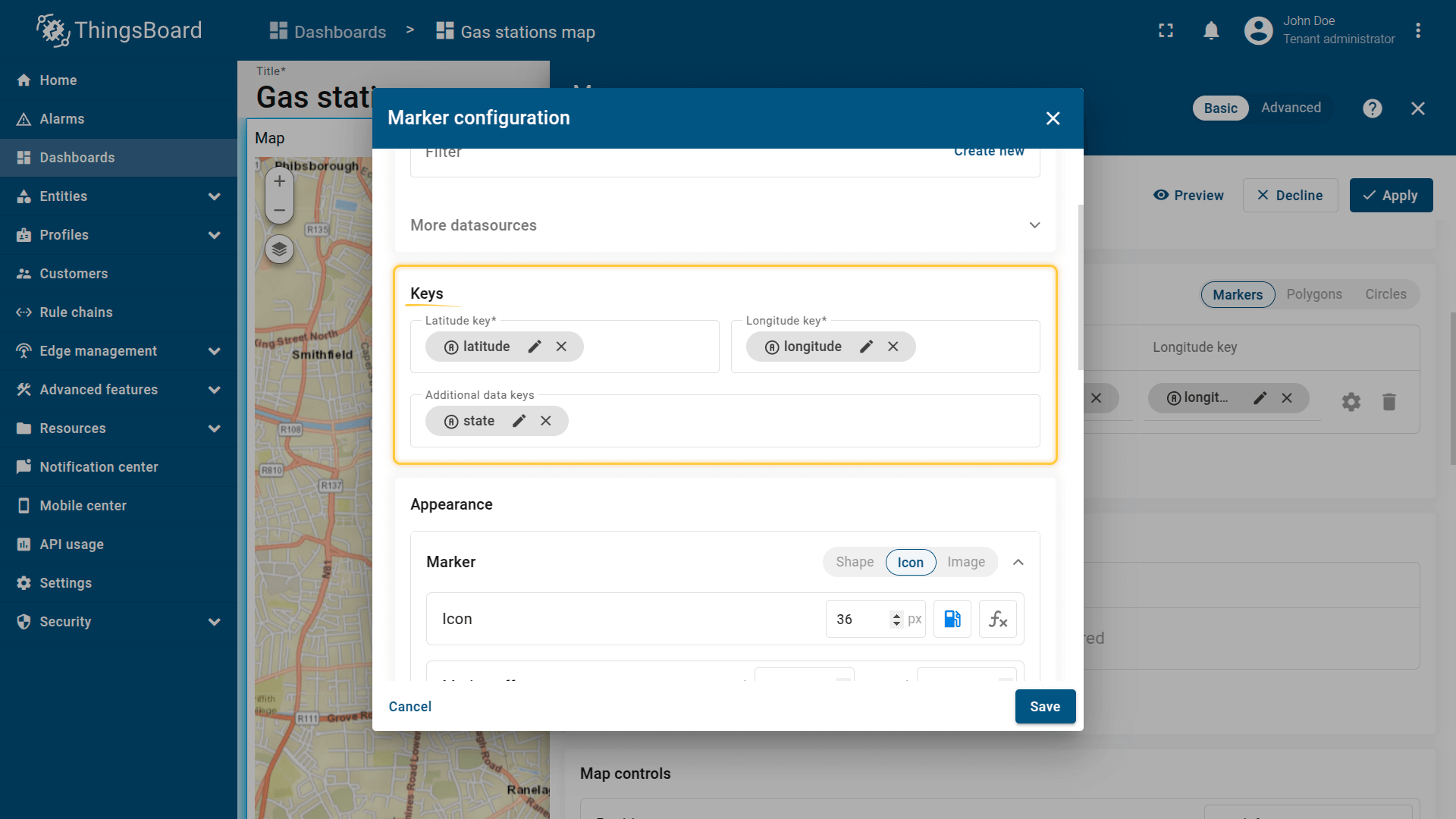Select the Image marker type
1456x819 pixels.
click(966, 562)
